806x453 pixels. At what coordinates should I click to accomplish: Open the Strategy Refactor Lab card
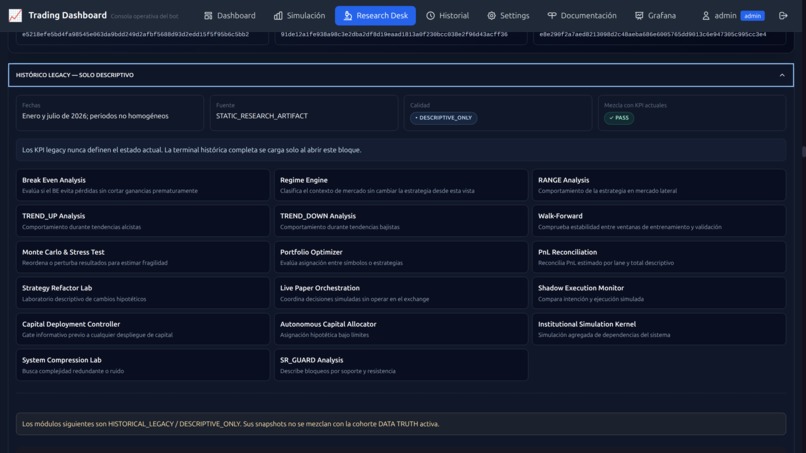pyautogui.click(x=143, y=293)
